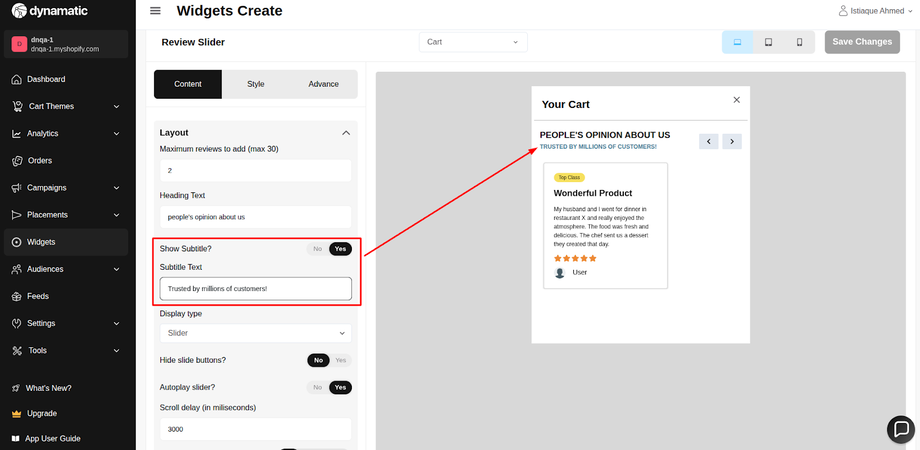Switch to the Advance tab
The image size is (920, 450).
pyautogui.click(x=323, y=84)
